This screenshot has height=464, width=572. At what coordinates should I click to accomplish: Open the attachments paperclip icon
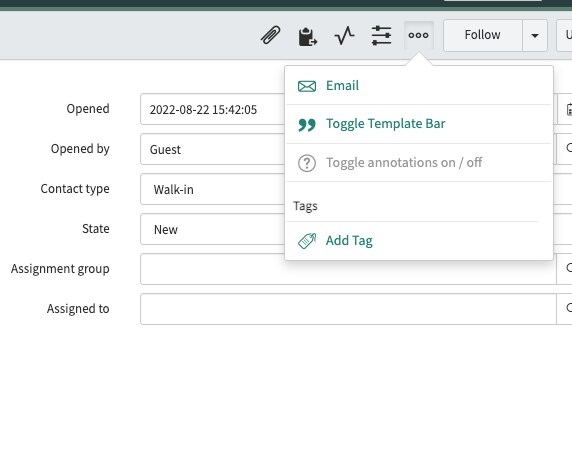270,35
